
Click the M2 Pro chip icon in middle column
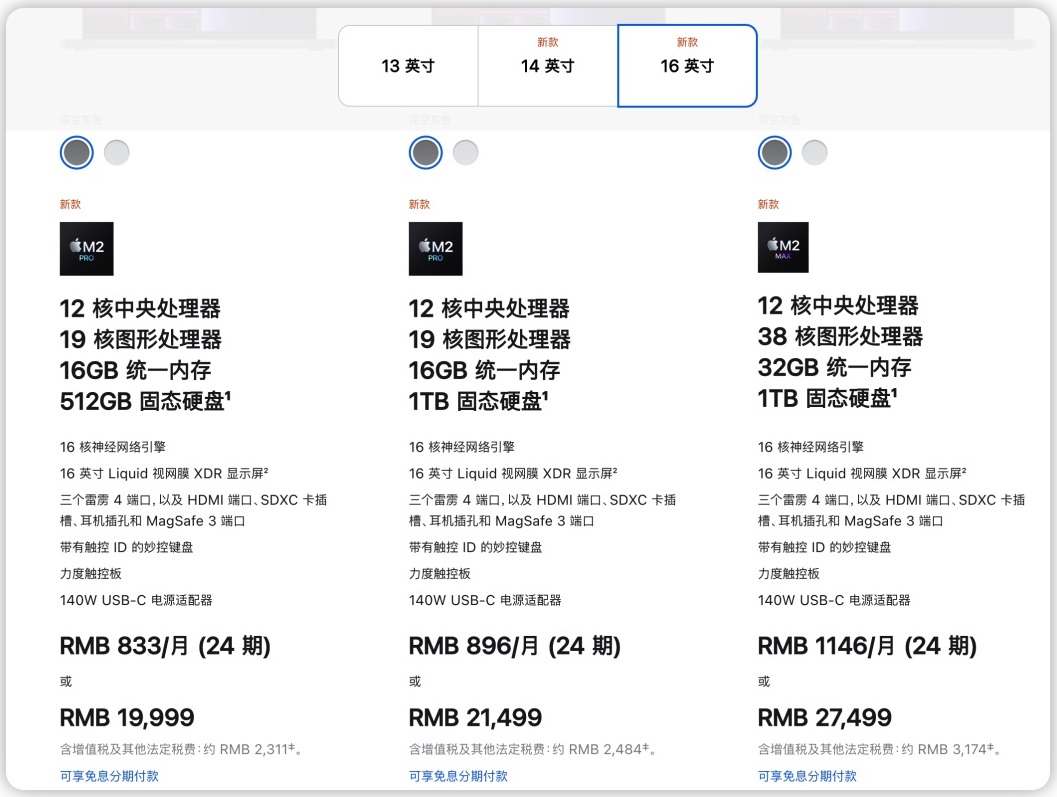[436, 247]
